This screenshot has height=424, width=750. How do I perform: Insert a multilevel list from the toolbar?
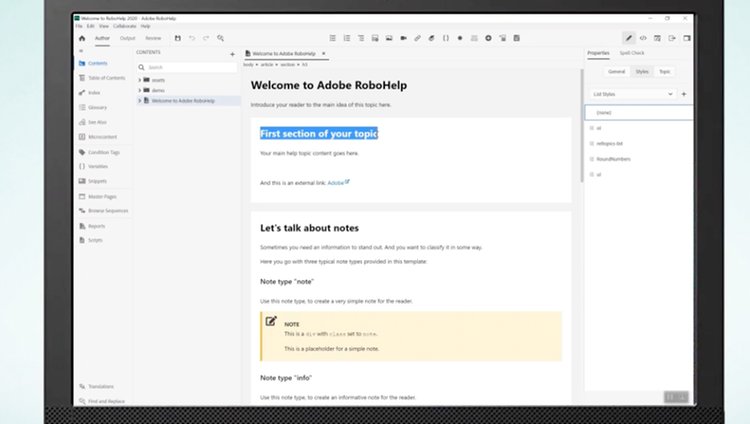[x=361, y=38]
